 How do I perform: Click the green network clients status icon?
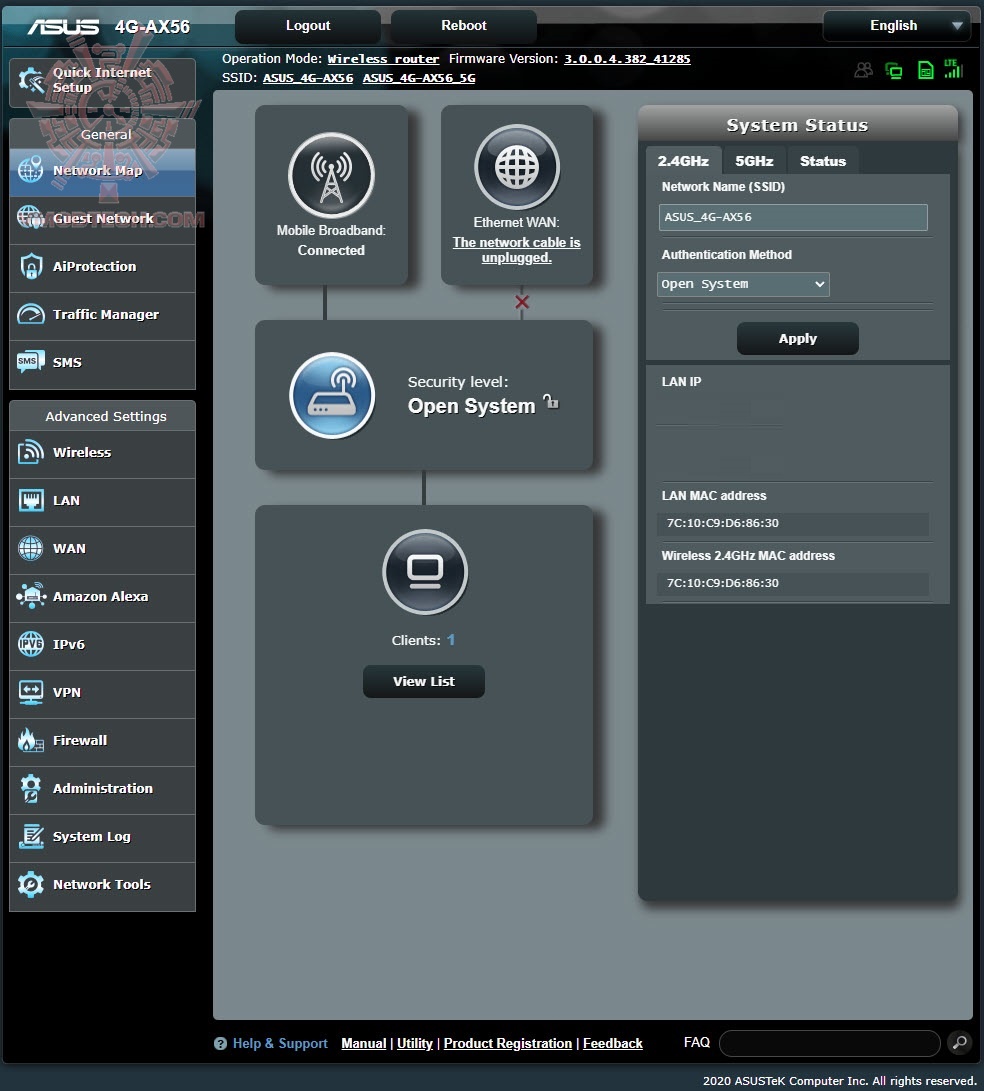point(894,70)
